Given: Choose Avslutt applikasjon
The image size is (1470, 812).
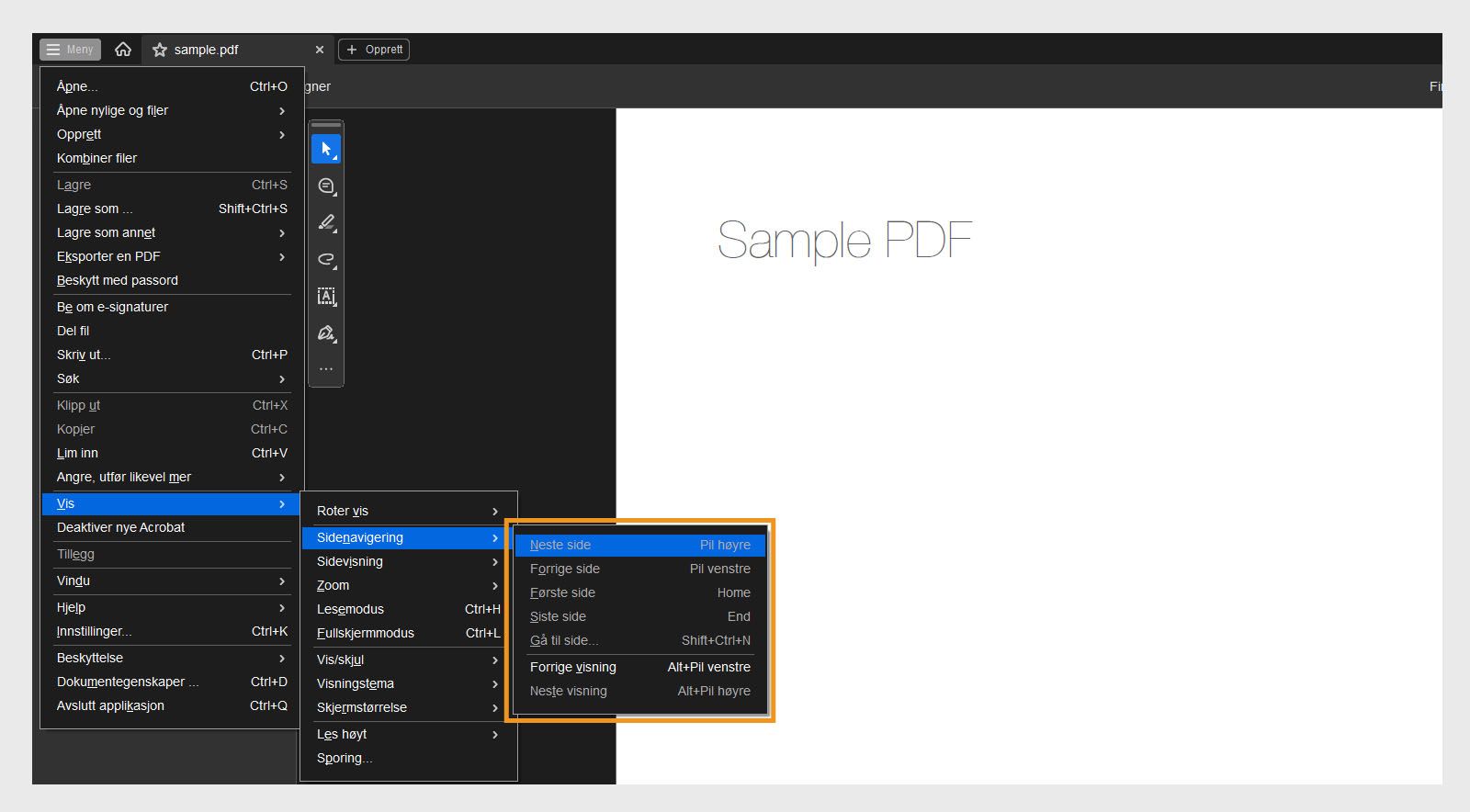Looking at the screenshot, I should coord(172,705).
